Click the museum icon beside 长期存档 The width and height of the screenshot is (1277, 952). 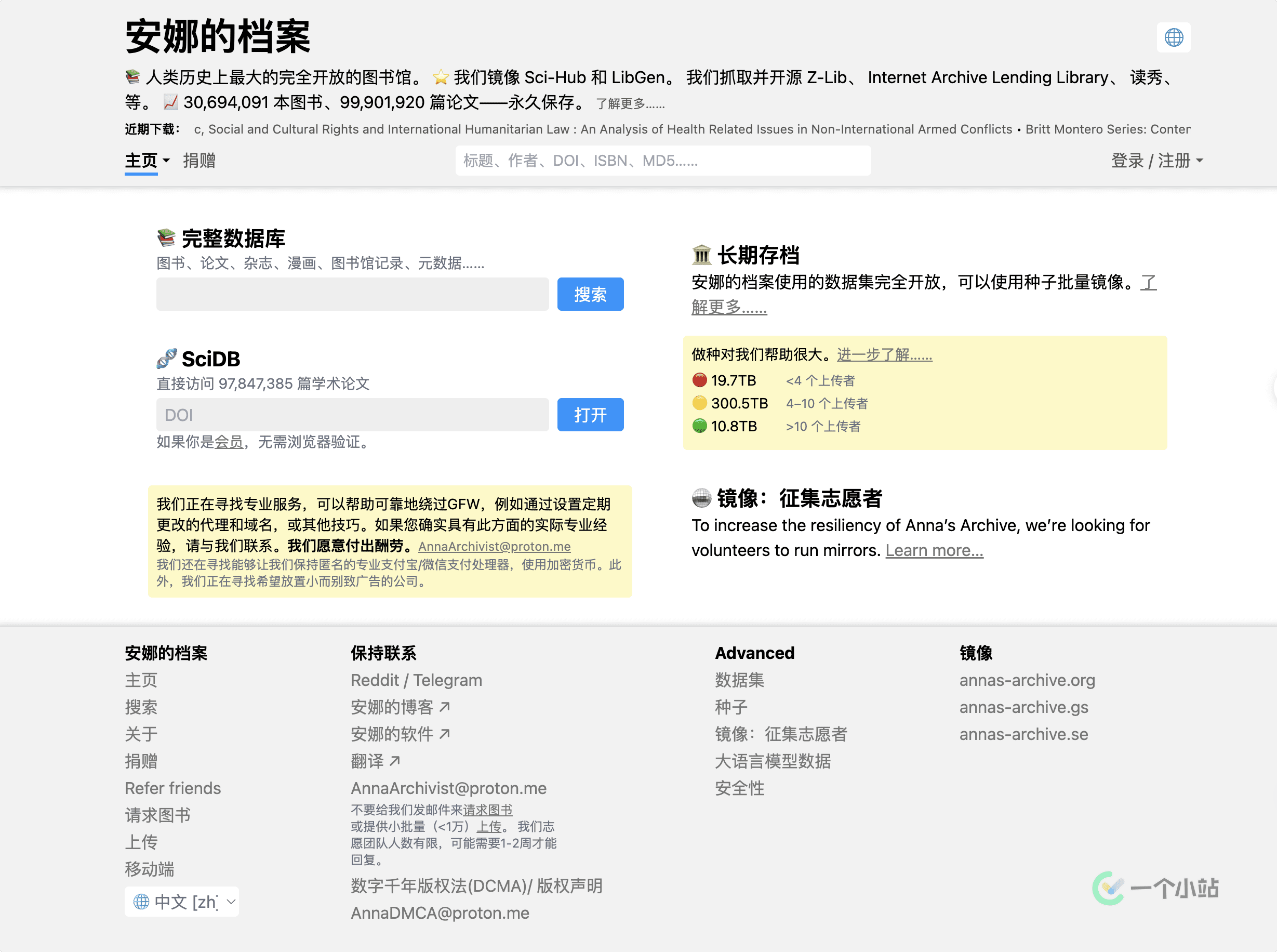coord(701,255)
